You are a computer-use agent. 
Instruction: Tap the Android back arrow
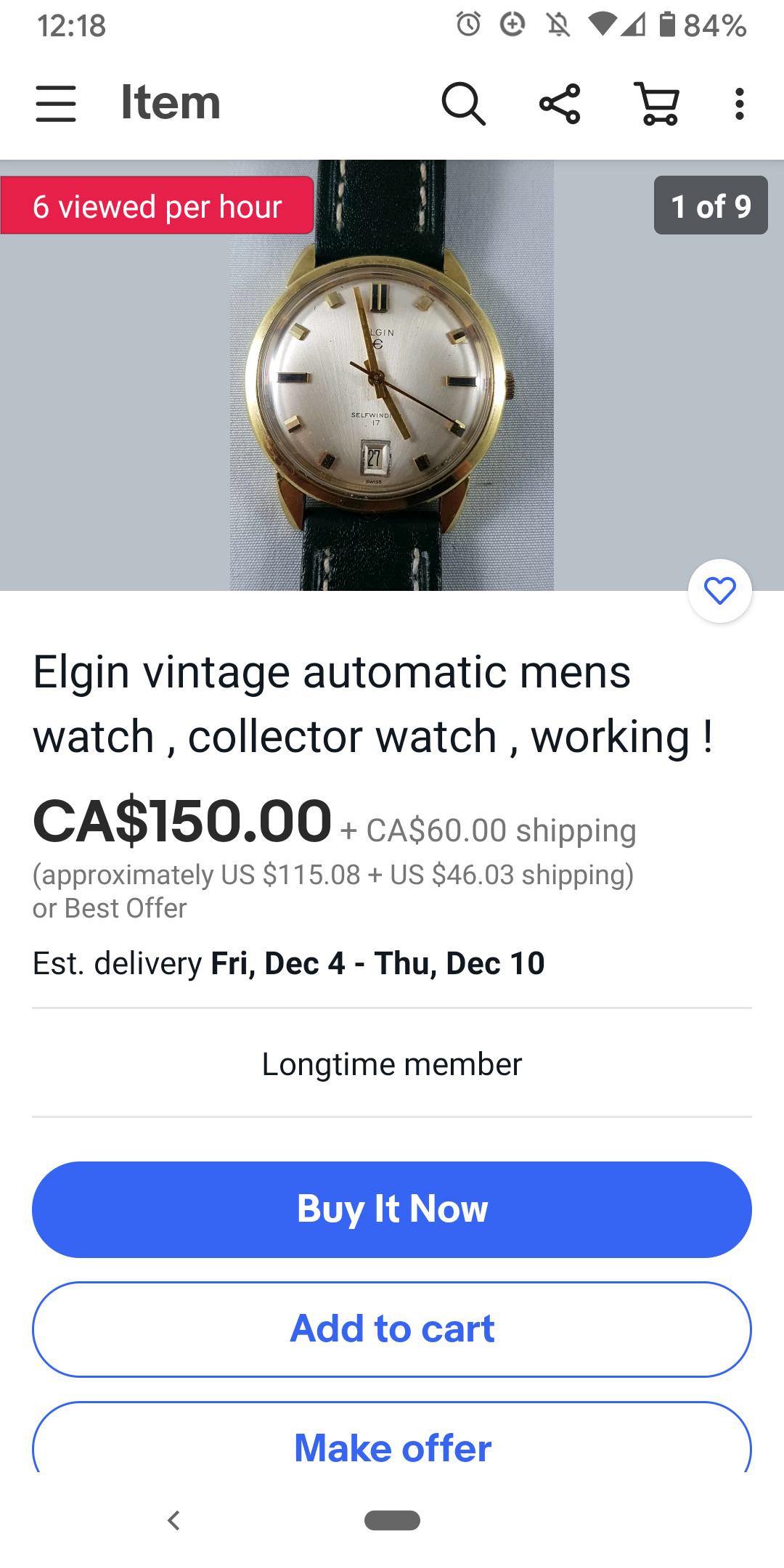(173, 1520)
